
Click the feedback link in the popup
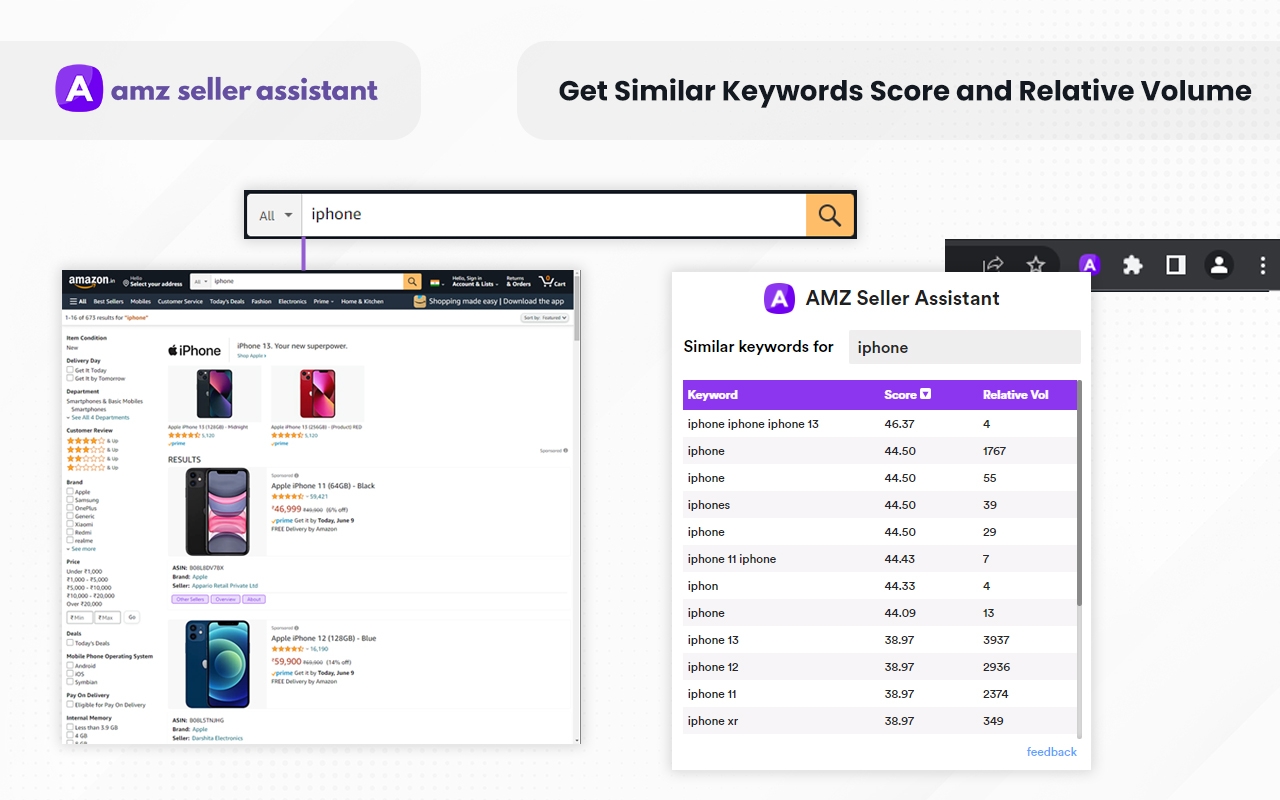coord(1052,752)
